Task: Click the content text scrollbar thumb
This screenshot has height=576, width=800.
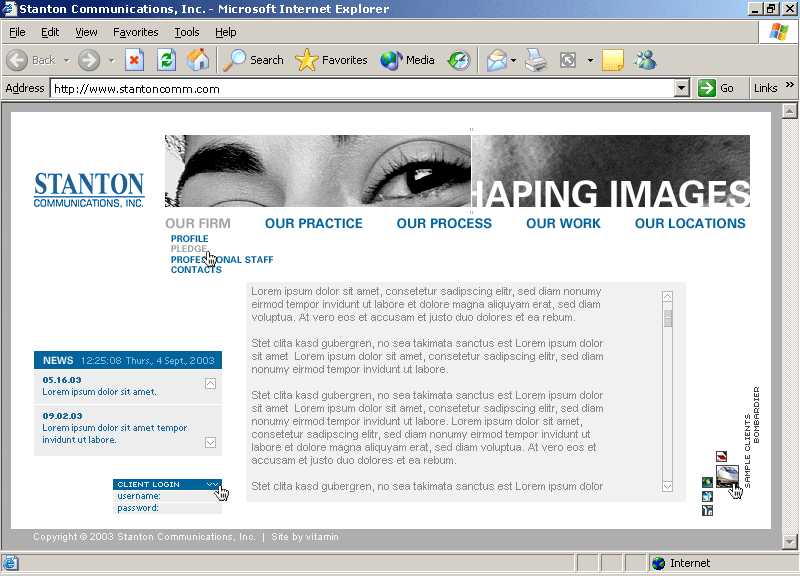Action: 668,318
